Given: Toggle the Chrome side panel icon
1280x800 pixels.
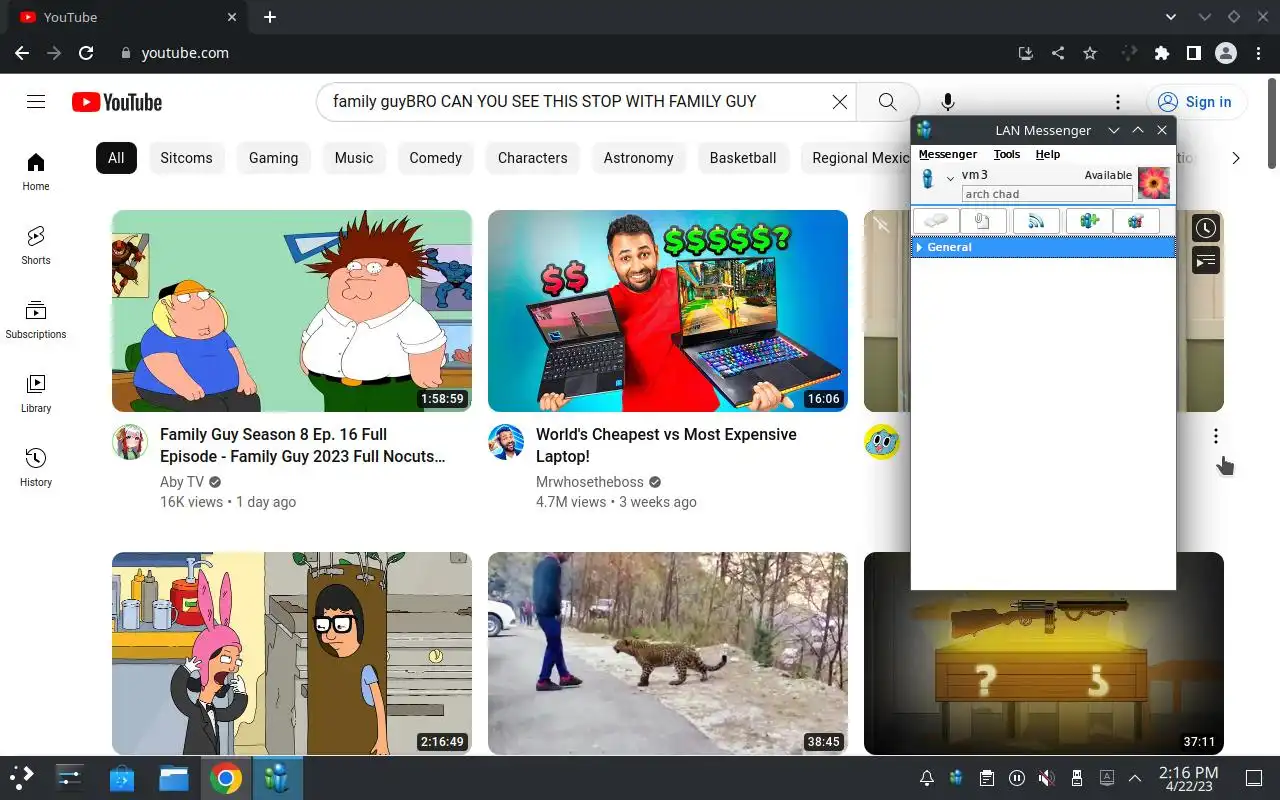Looking at the screenshot, I should click(x=1193, y=53).
